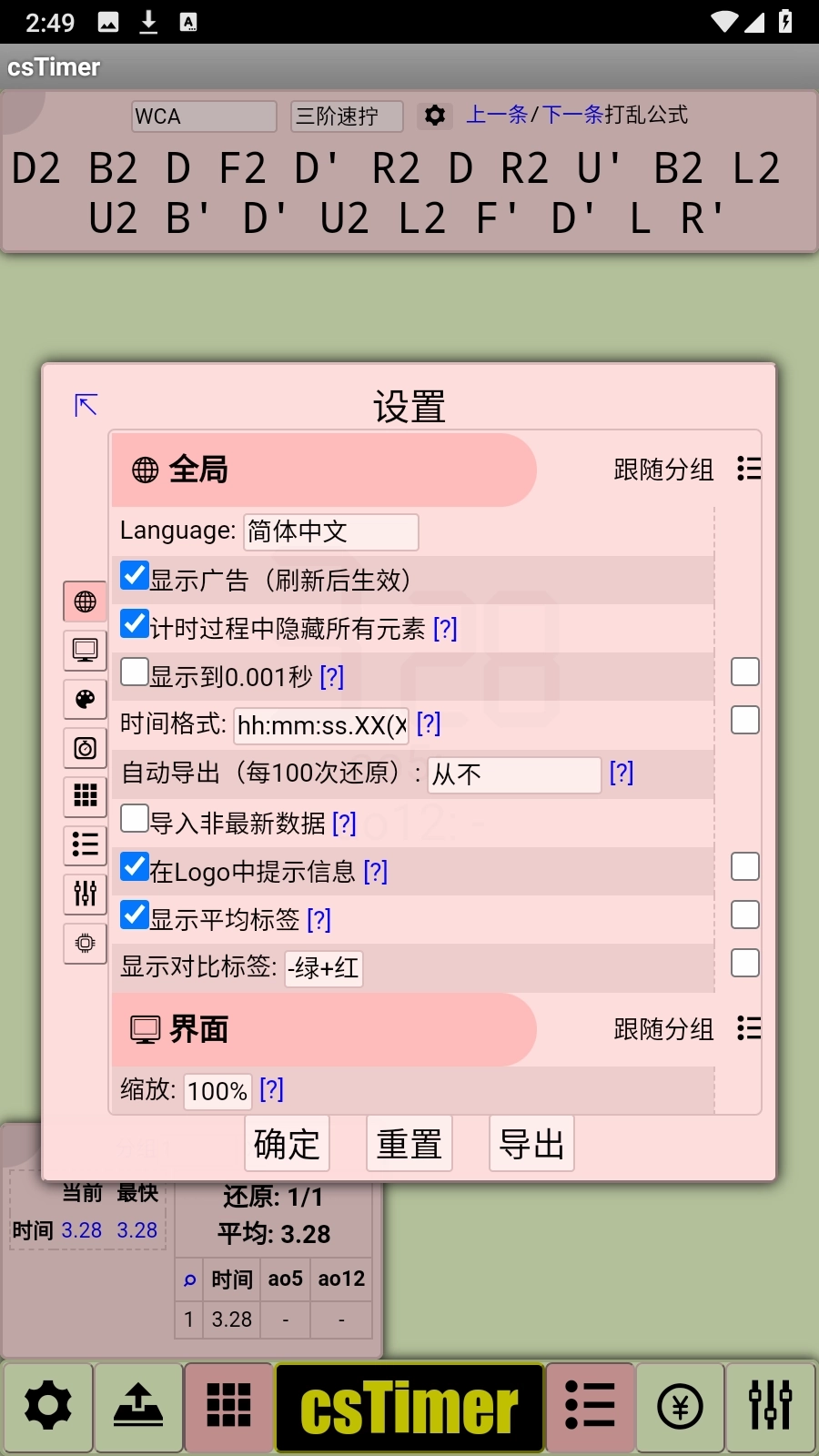Image resolution: width=819 pixels, height=1456 pixels.
Task: Open the scramble grid settings icon
Action: click(x=85, y=797)
